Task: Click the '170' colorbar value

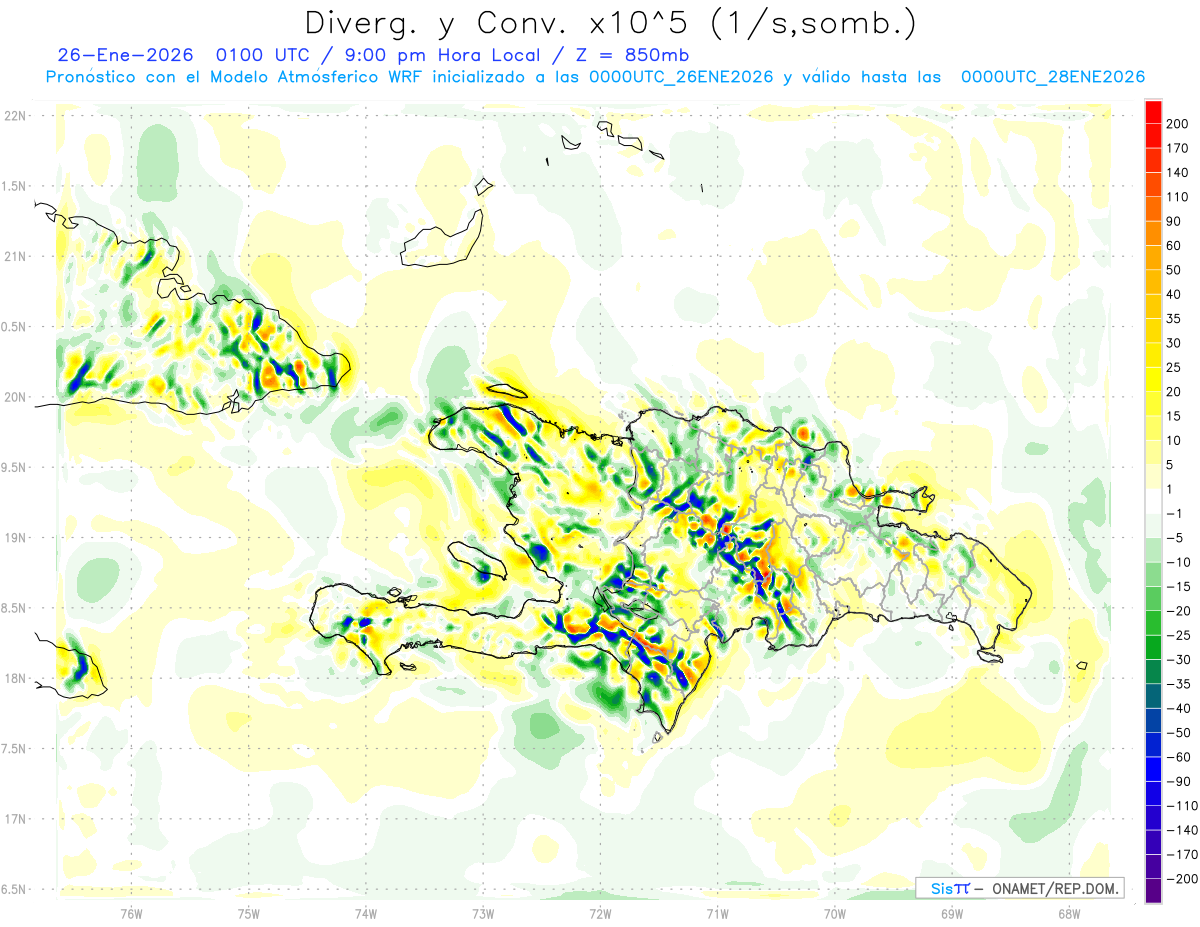Action: coord(1177,148)
